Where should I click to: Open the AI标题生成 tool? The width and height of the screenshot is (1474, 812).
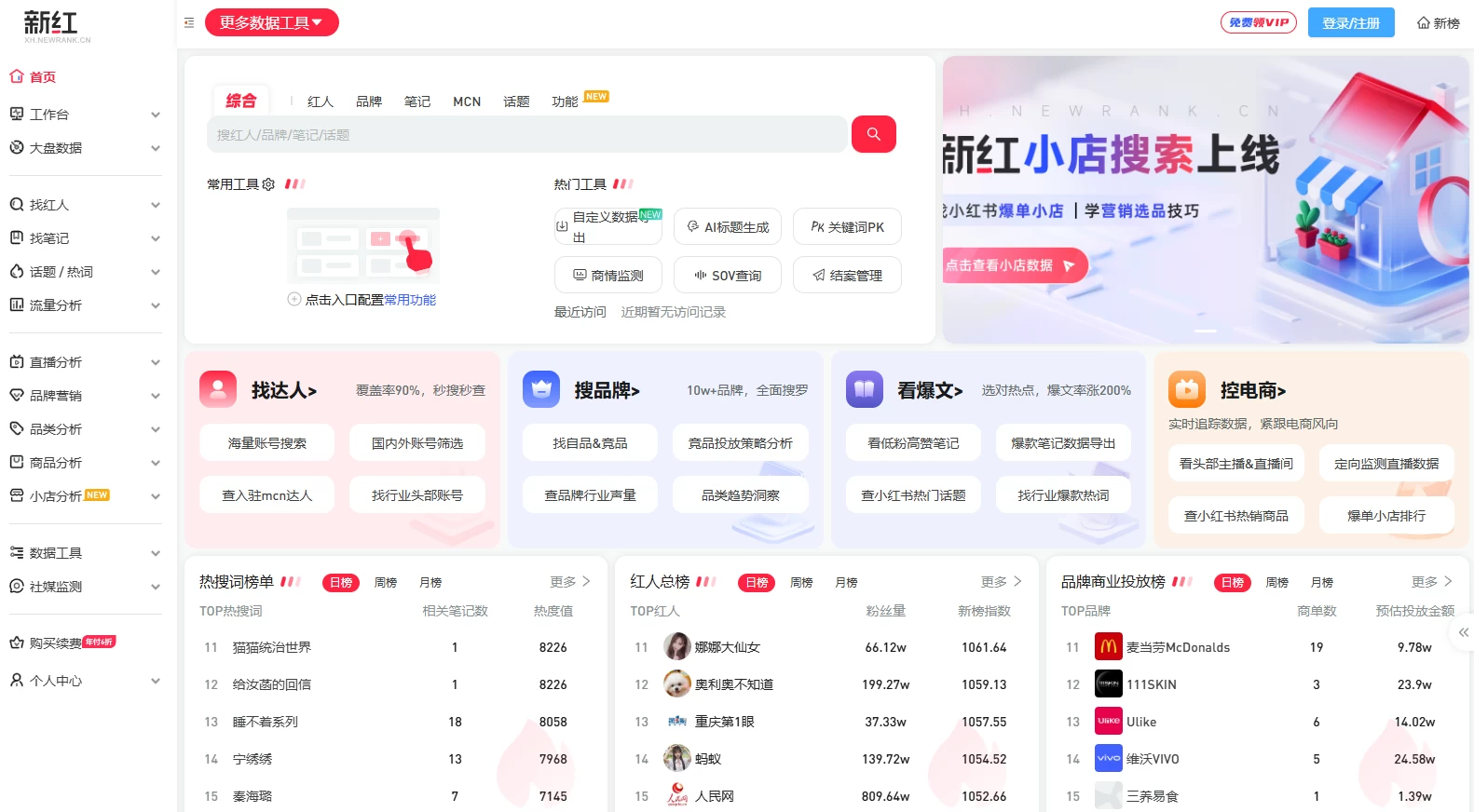tap(727, 226)
